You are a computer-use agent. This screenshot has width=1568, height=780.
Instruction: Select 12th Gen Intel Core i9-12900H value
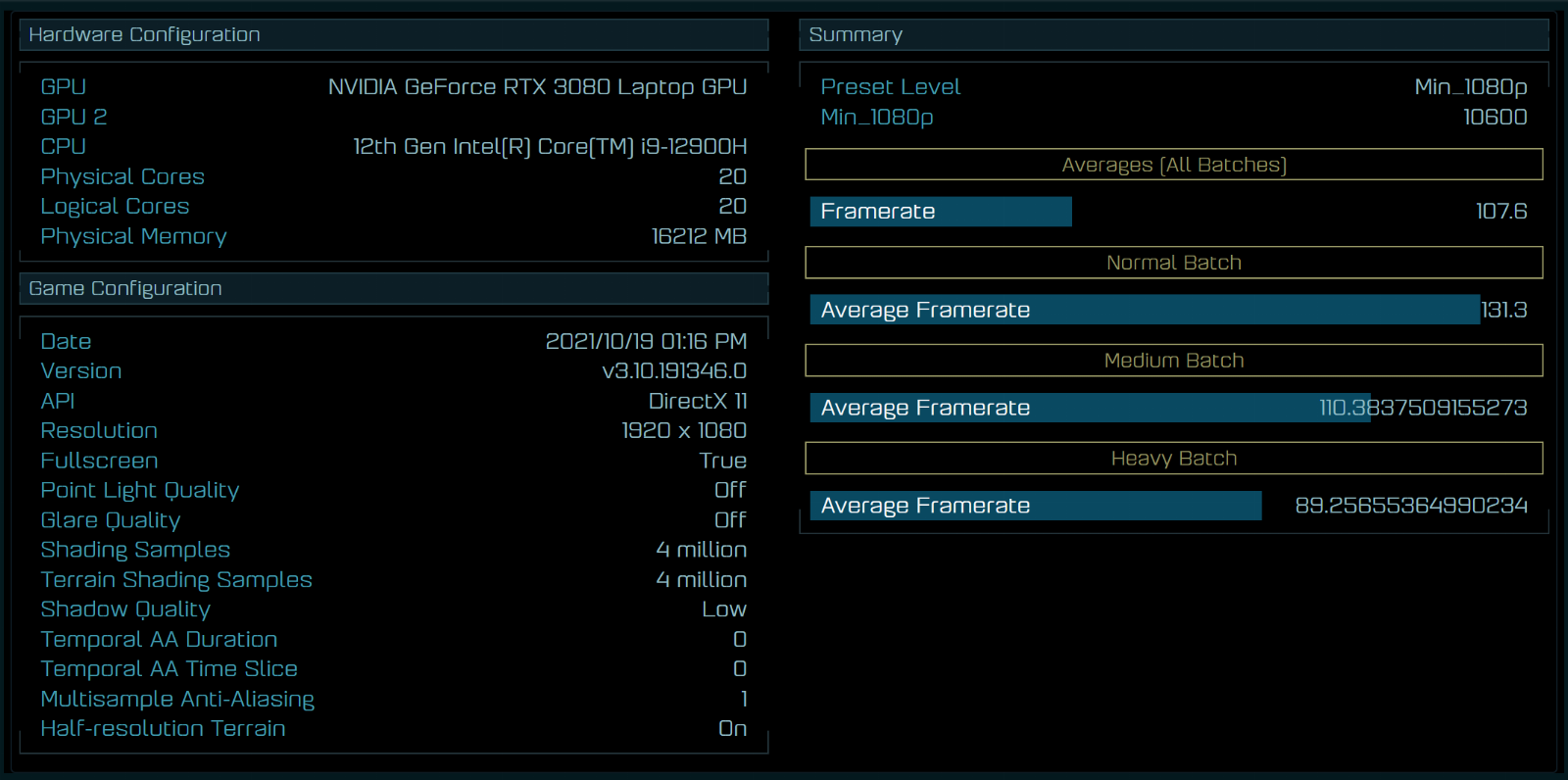pos(550,147)
